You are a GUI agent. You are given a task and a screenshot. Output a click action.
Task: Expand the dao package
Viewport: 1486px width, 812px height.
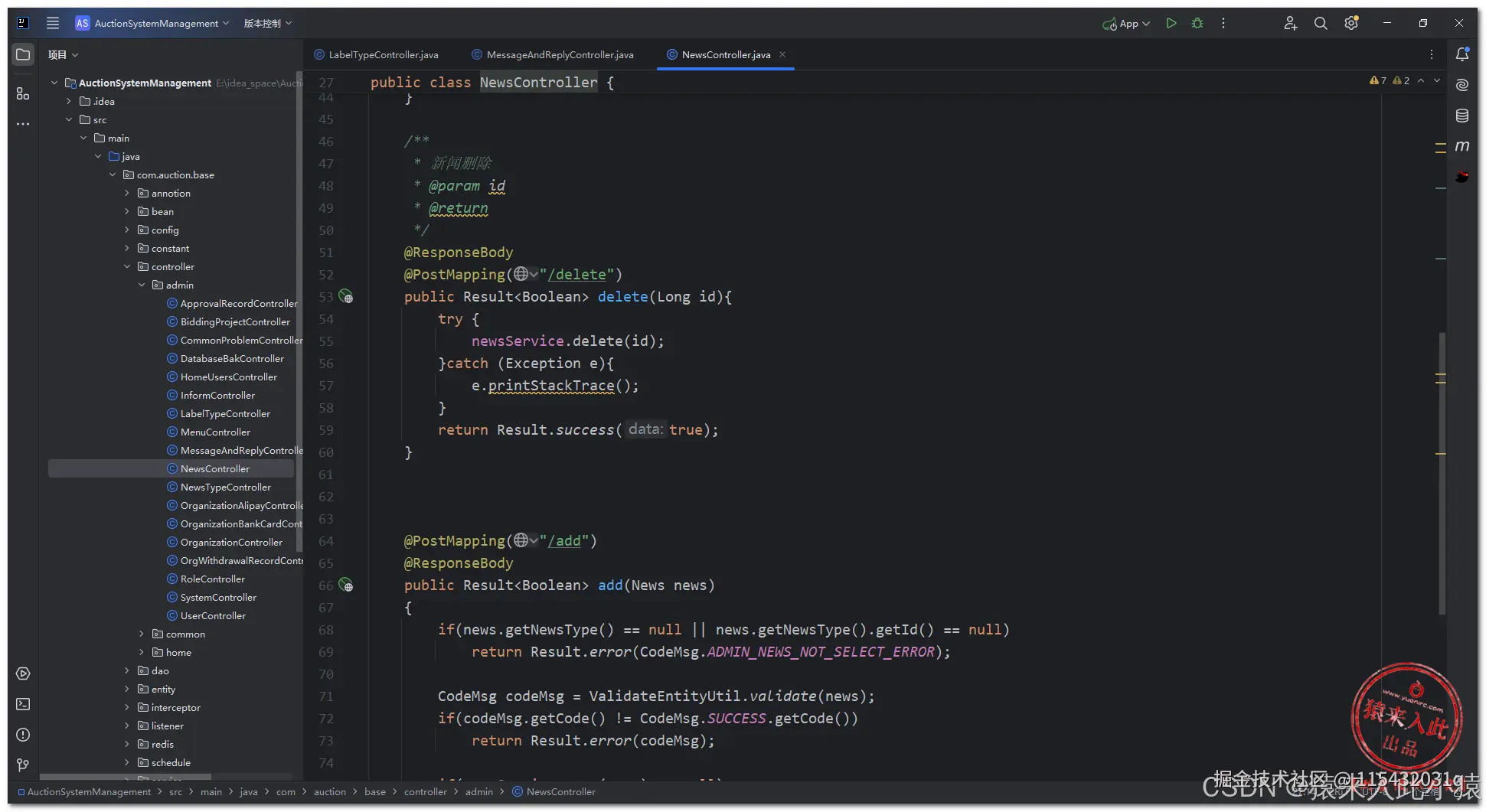127,670
